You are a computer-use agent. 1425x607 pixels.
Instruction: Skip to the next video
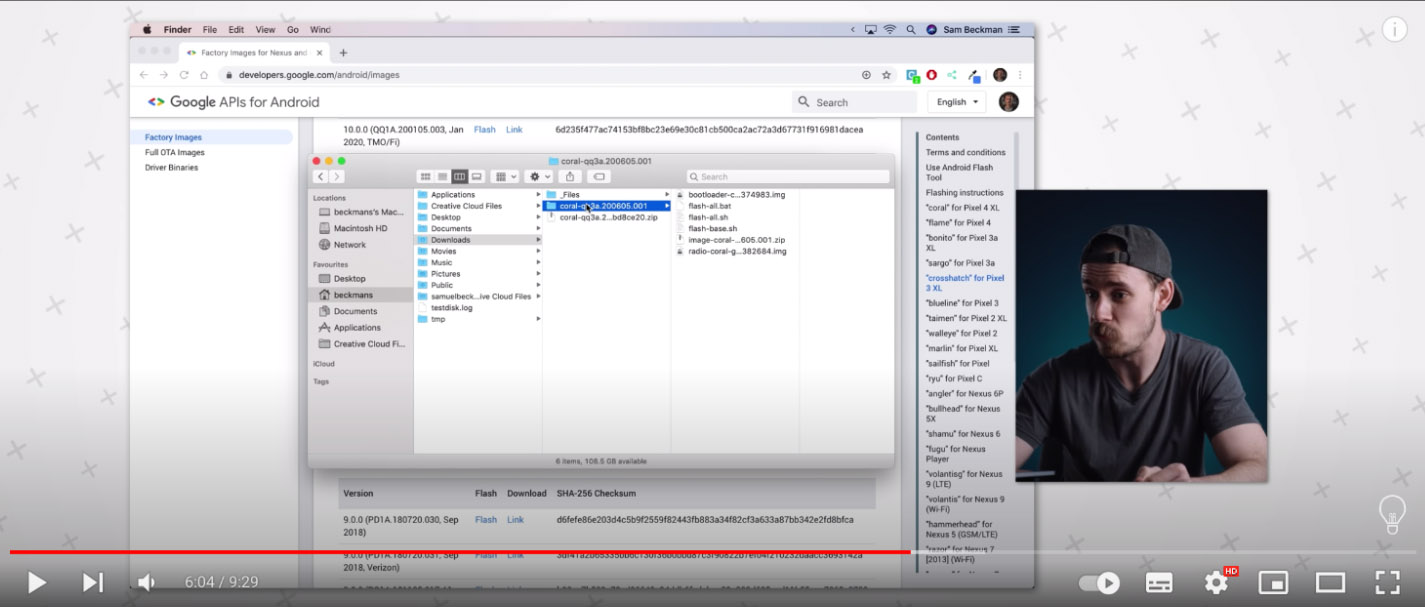tap(92, 582)
